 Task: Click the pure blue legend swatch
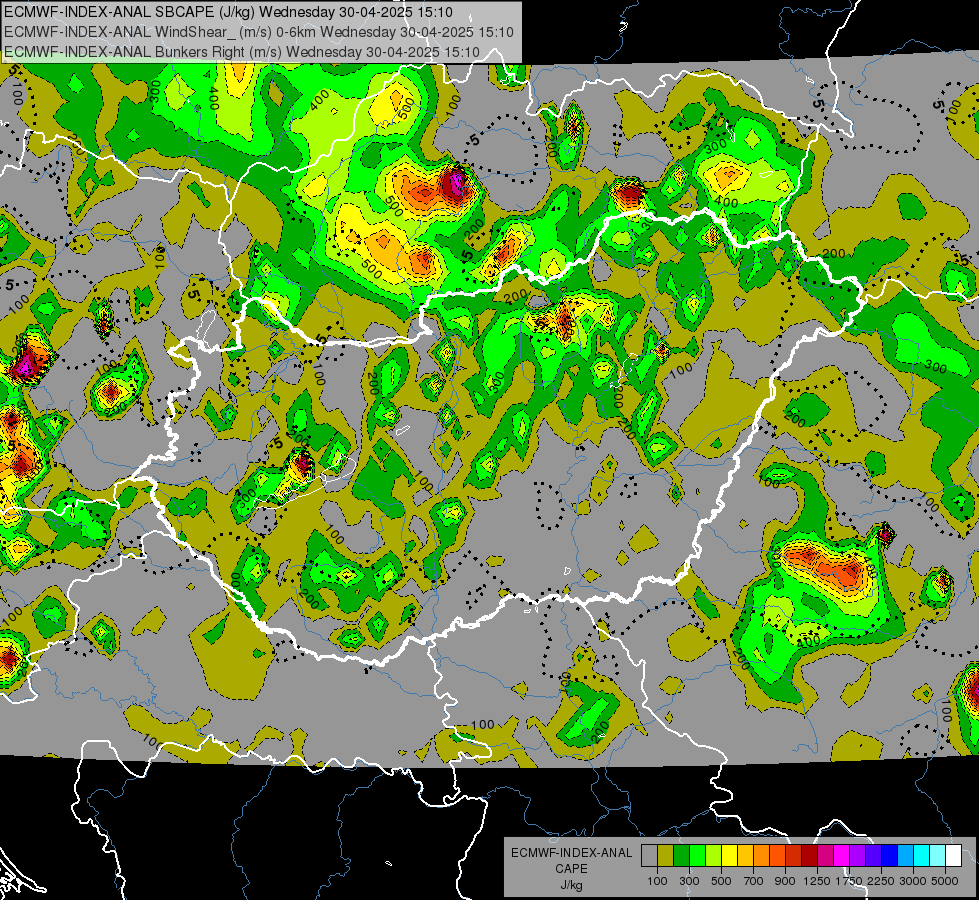(890, 855)
